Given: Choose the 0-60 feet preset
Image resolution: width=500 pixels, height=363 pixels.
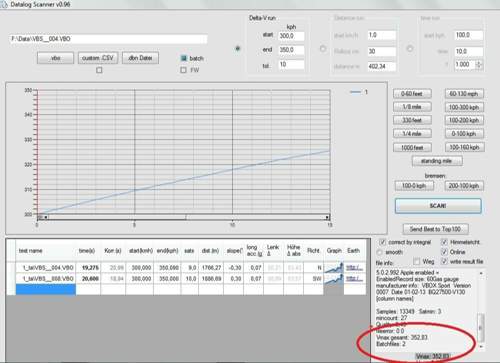Looking at the screenshot, I should (x=412, y=94).
